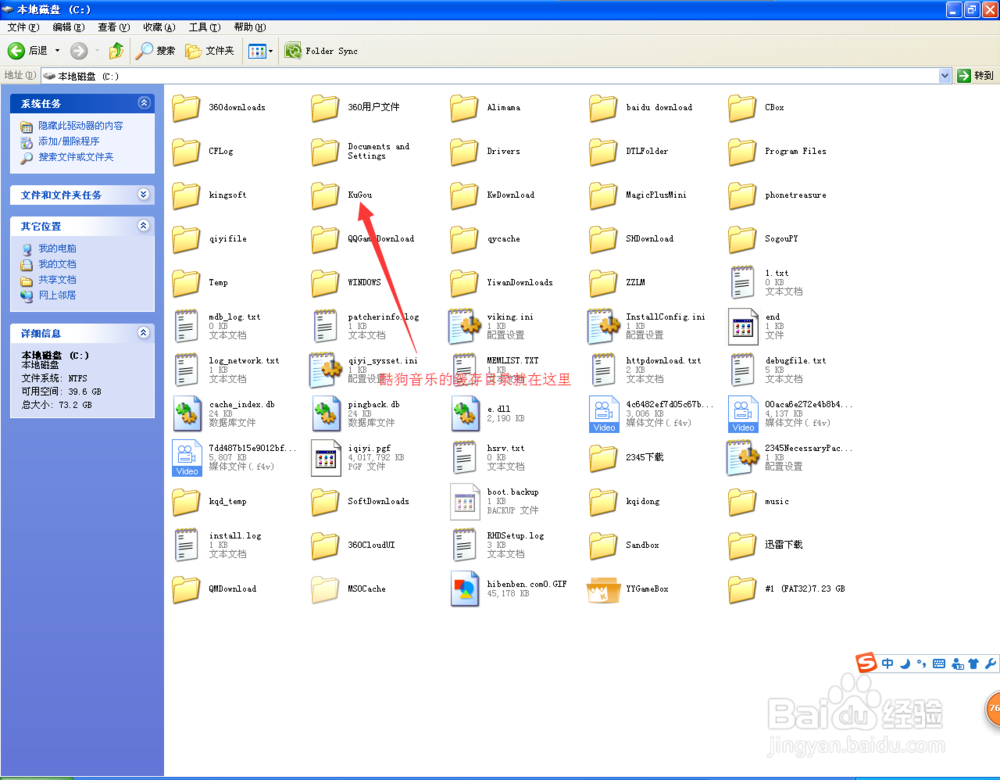Screen dimensions: 1000x780
Task: Open the 工具(T) menu
Action: (204, 27)
